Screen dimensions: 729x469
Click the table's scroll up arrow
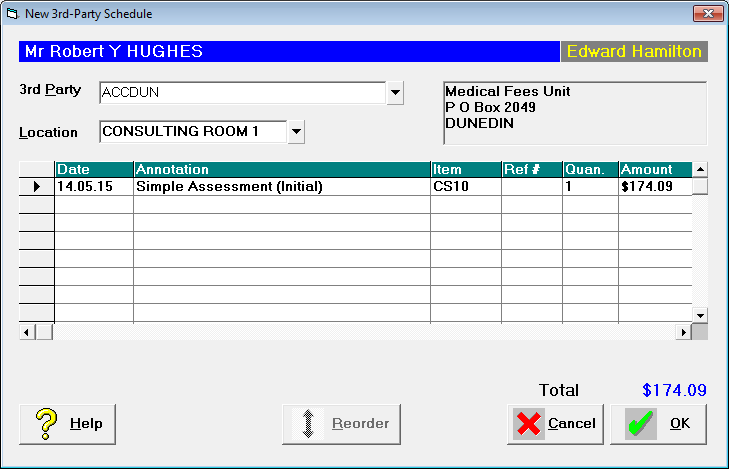[700, 169]
